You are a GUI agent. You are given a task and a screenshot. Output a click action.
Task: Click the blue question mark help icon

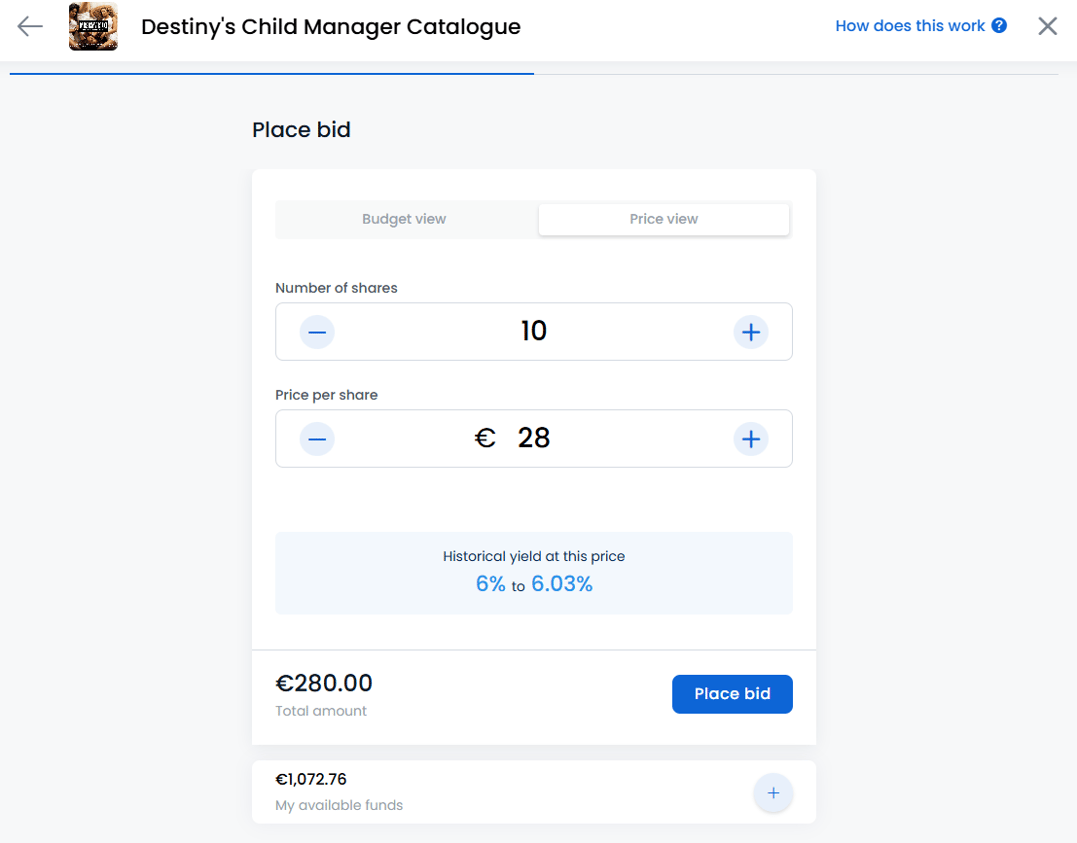[999, 25]
